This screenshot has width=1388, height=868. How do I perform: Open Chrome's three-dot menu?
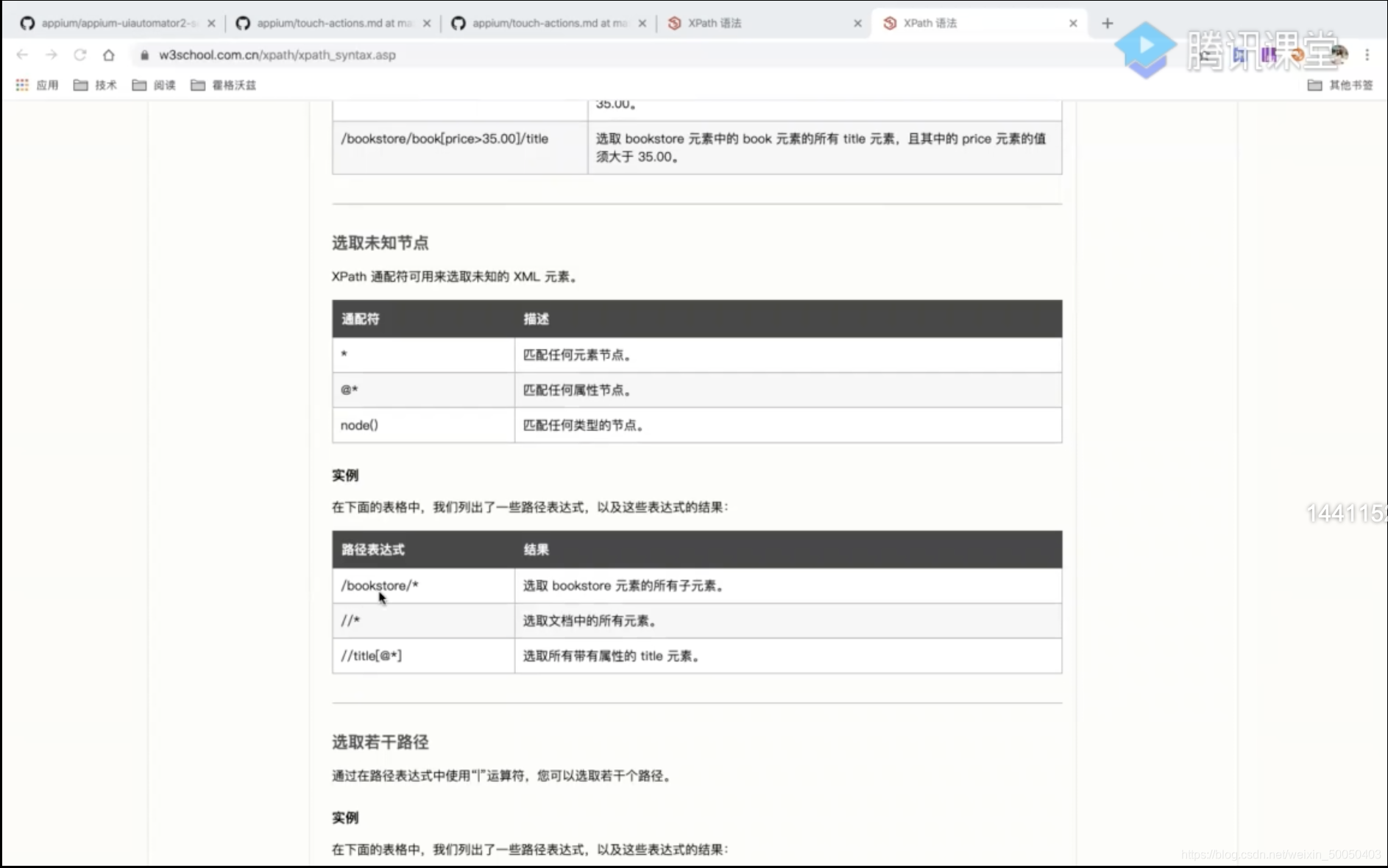coord(1367,54)
